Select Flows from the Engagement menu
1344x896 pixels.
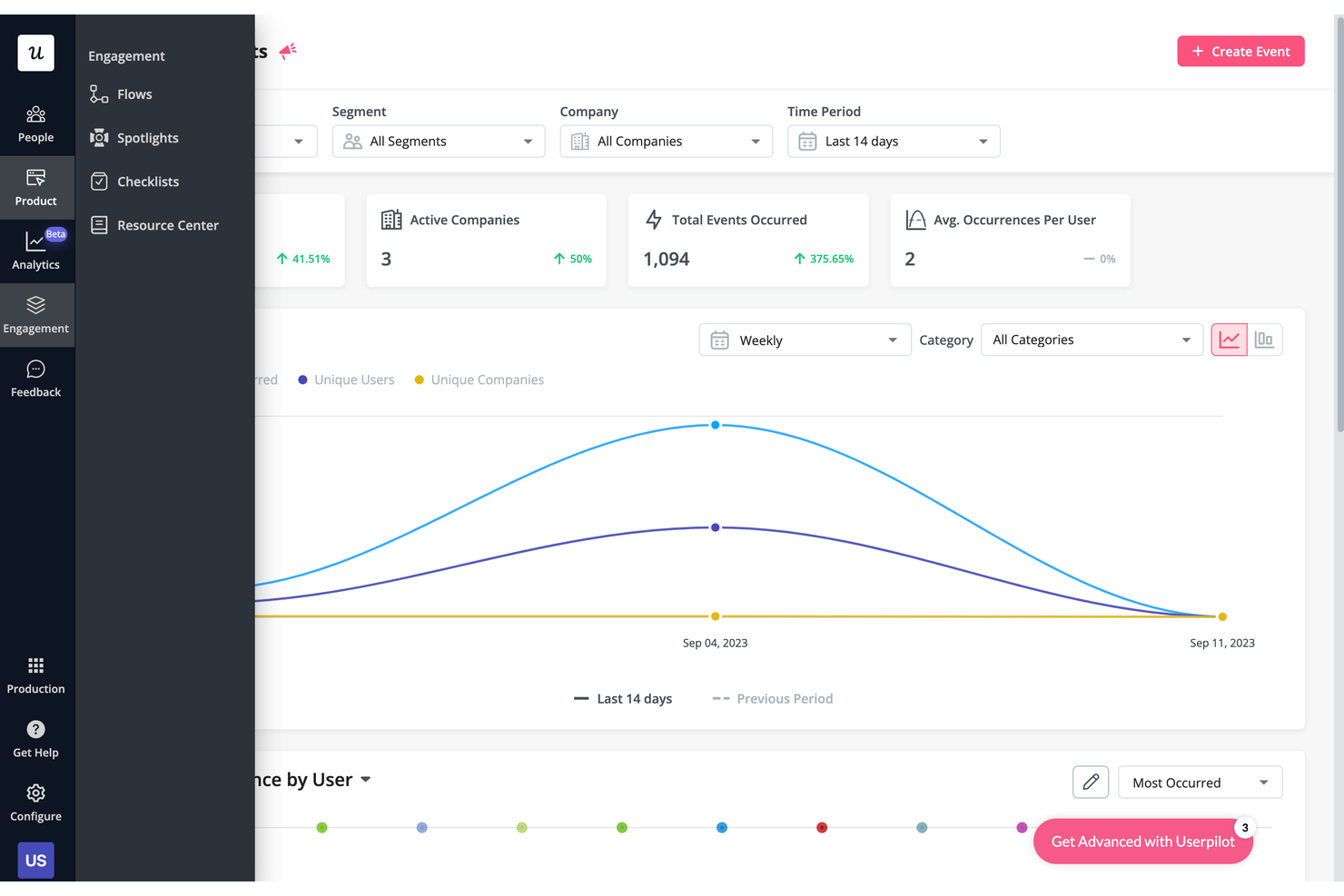pos(134,94)
